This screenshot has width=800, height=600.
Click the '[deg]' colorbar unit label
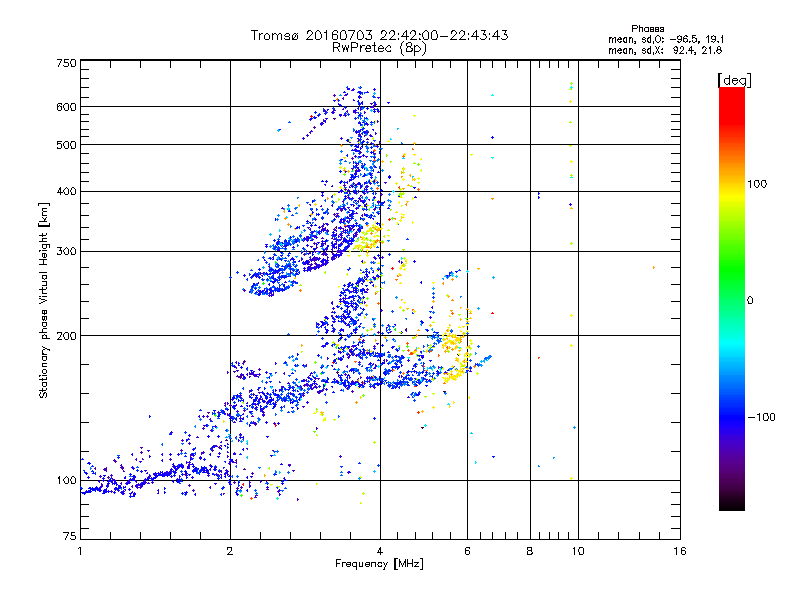point(734,80)
